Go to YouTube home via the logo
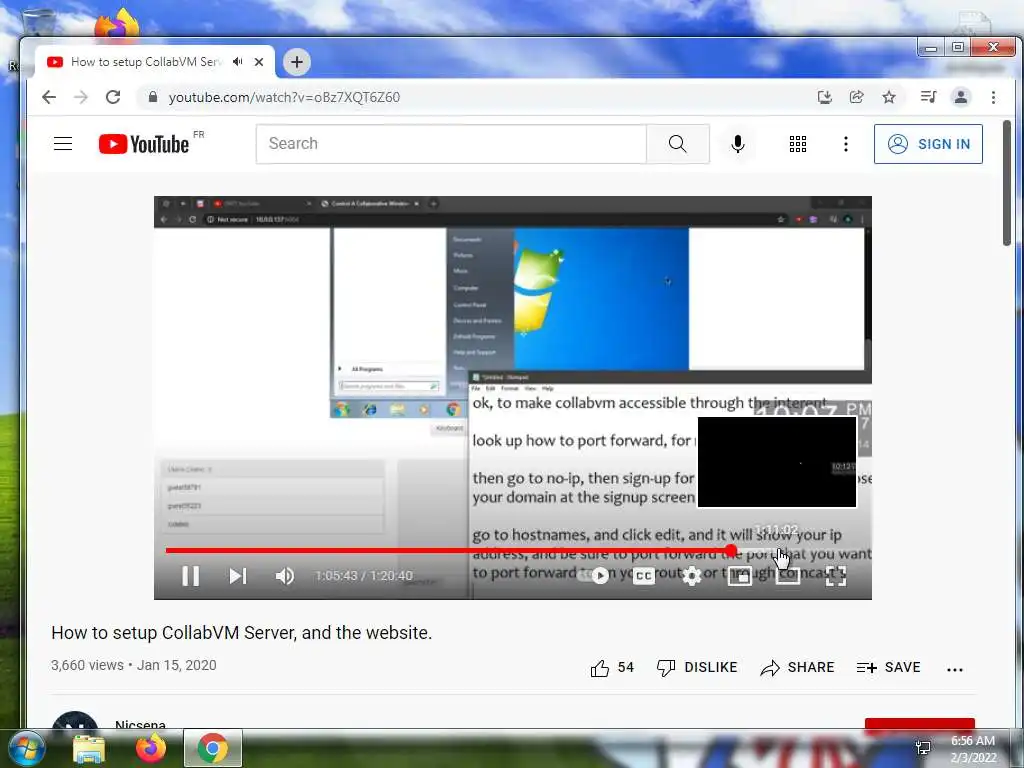 pos(144,144)
